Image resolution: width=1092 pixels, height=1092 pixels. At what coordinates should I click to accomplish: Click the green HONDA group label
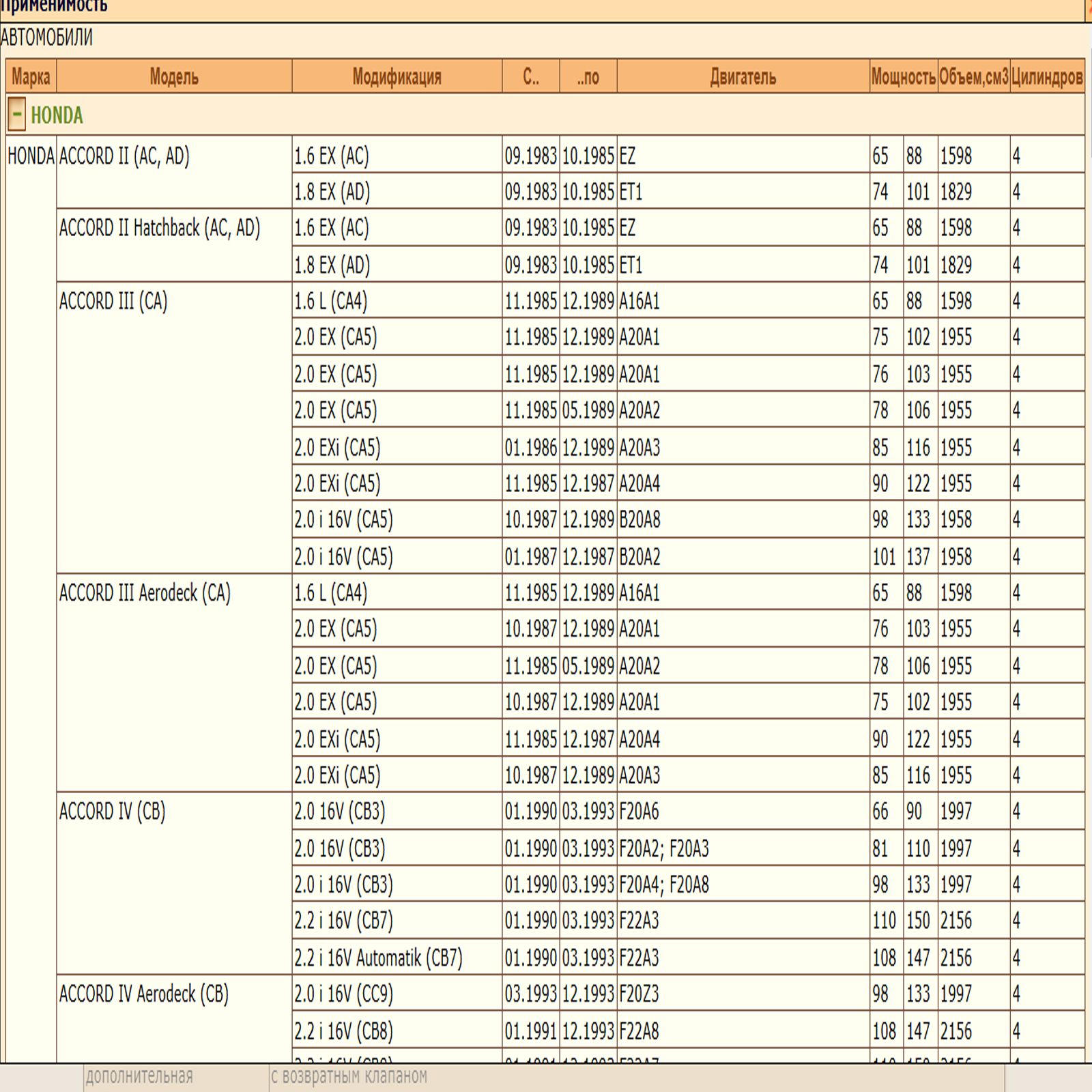[57, 115]
